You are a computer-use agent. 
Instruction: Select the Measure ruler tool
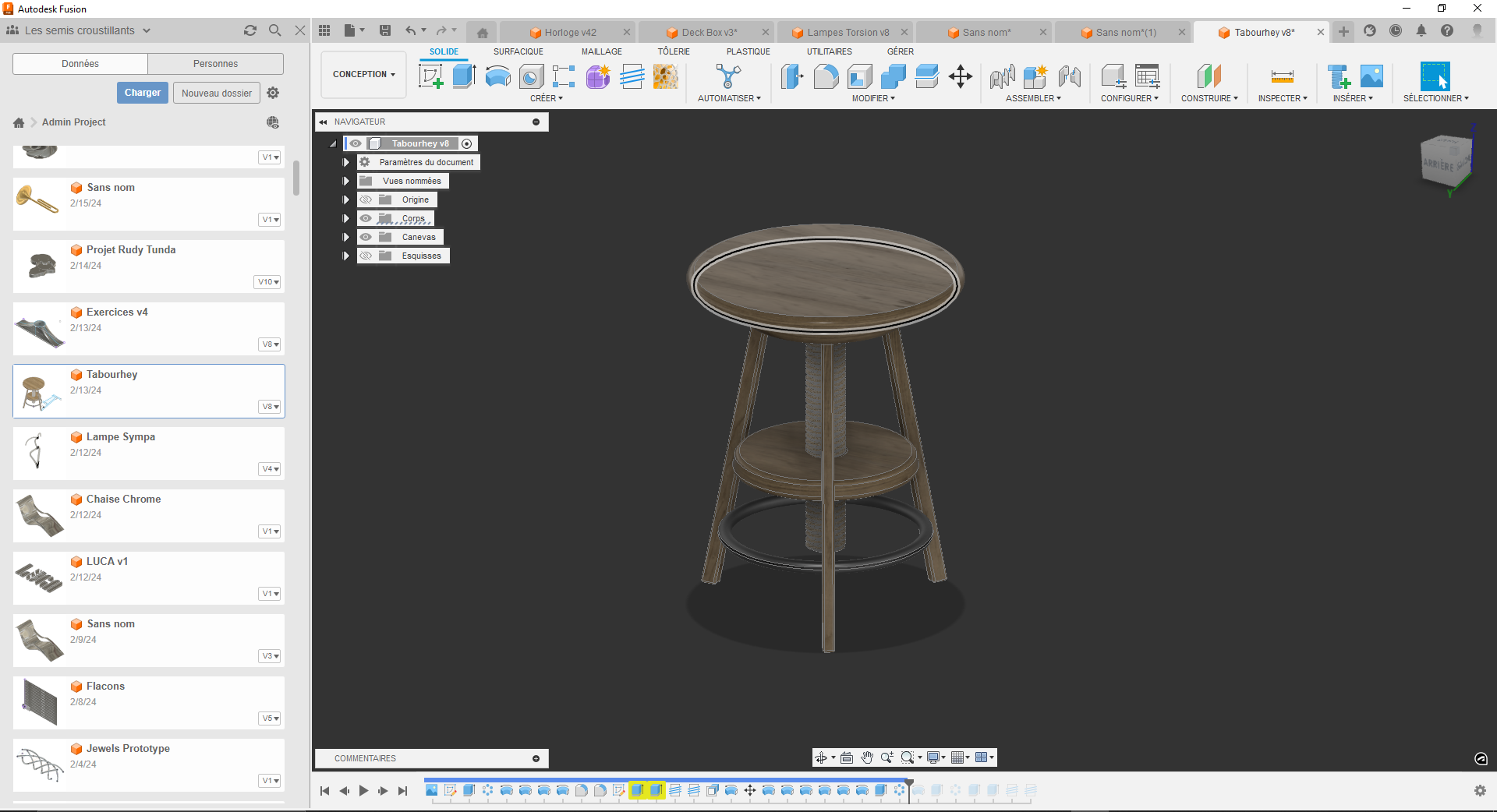1282,76
